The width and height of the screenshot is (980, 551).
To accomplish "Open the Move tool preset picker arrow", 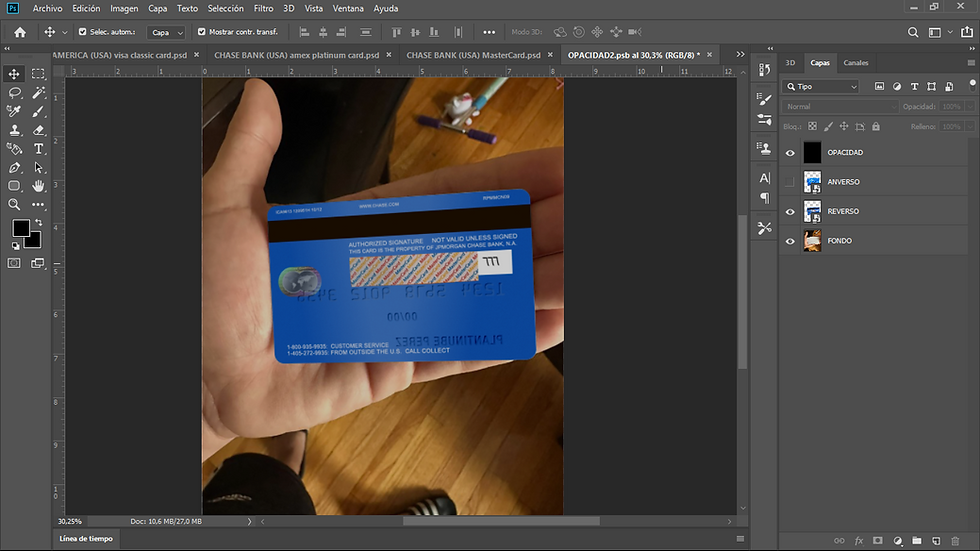I will click(64, 32).
